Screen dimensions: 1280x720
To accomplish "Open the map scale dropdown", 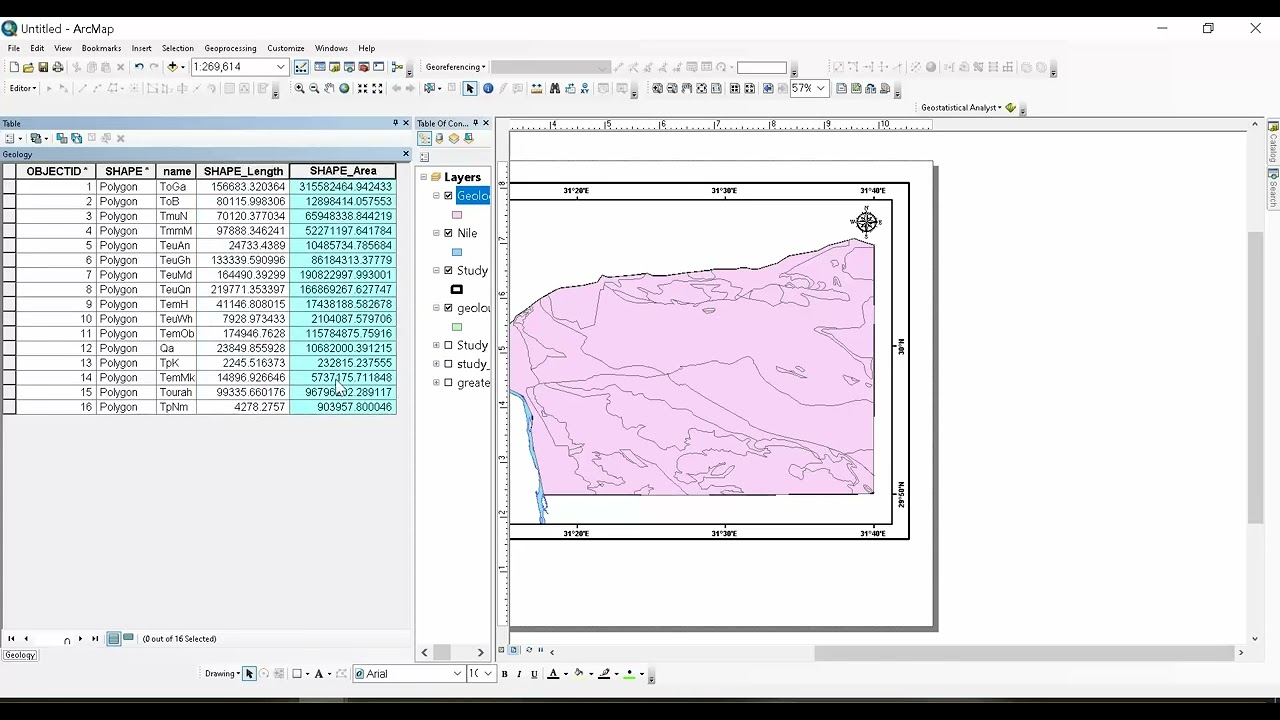I will click(280, 67).
